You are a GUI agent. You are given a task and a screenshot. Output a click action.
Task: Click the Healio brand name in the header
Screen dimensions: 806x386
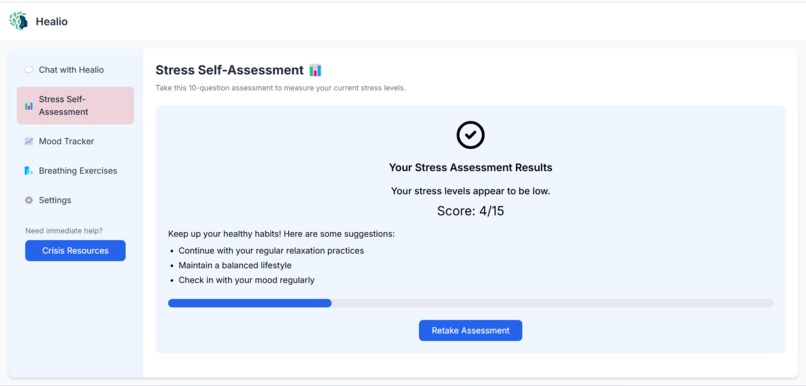pyautogui.click(x=51, y=22)
